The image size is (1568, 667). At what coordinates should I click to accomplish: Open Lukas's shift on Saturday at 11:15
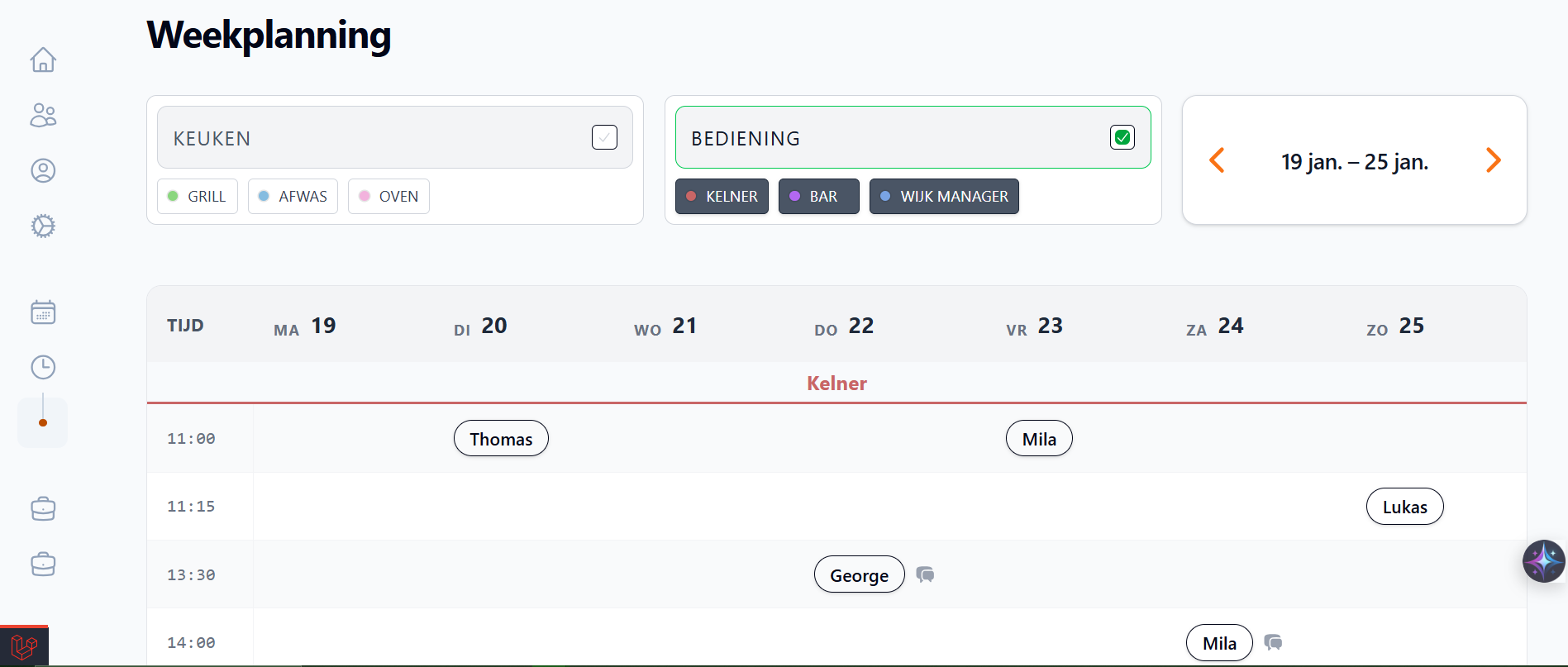click(1404, 506)
